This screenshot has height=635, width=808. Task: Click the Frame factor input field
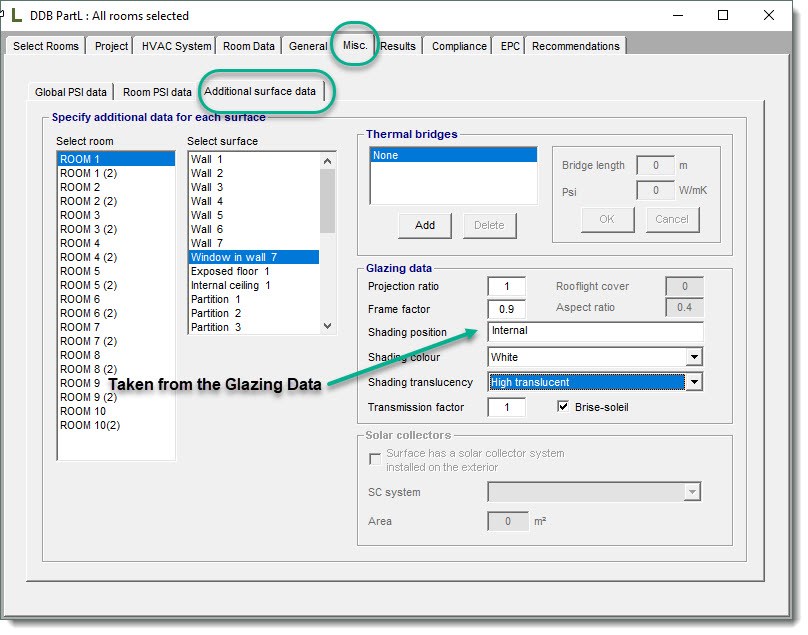coord(506,310)
